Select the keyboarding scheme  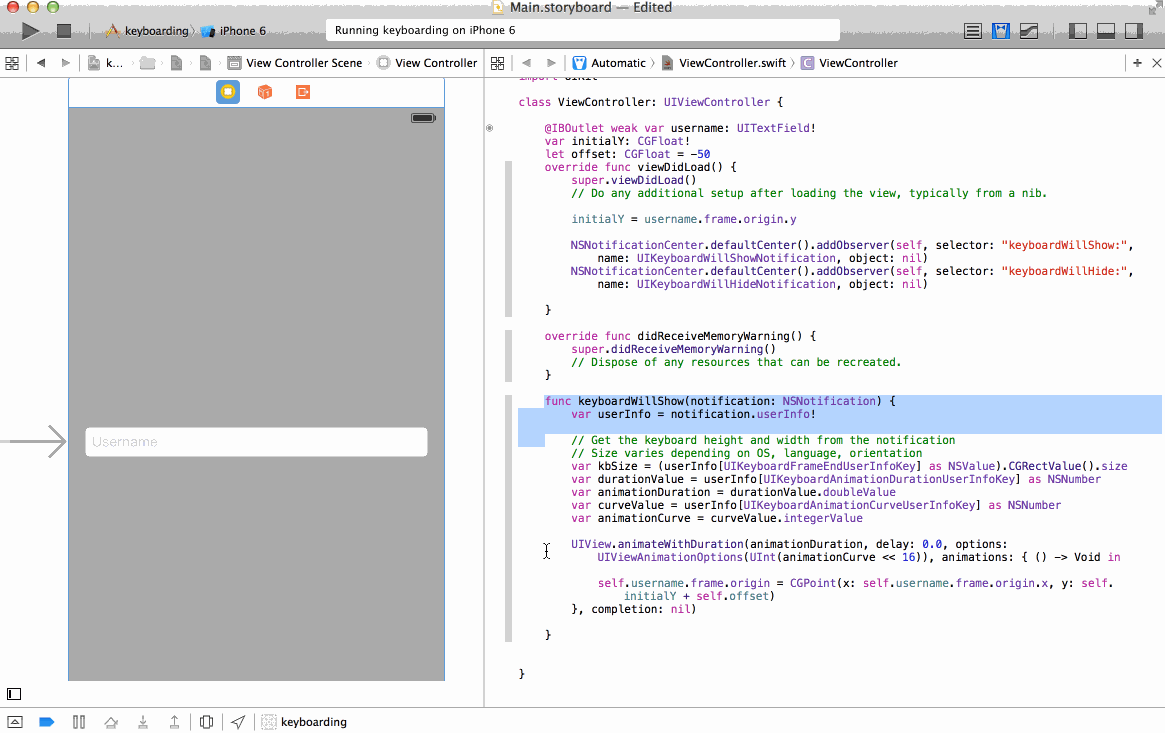(147, 30)
